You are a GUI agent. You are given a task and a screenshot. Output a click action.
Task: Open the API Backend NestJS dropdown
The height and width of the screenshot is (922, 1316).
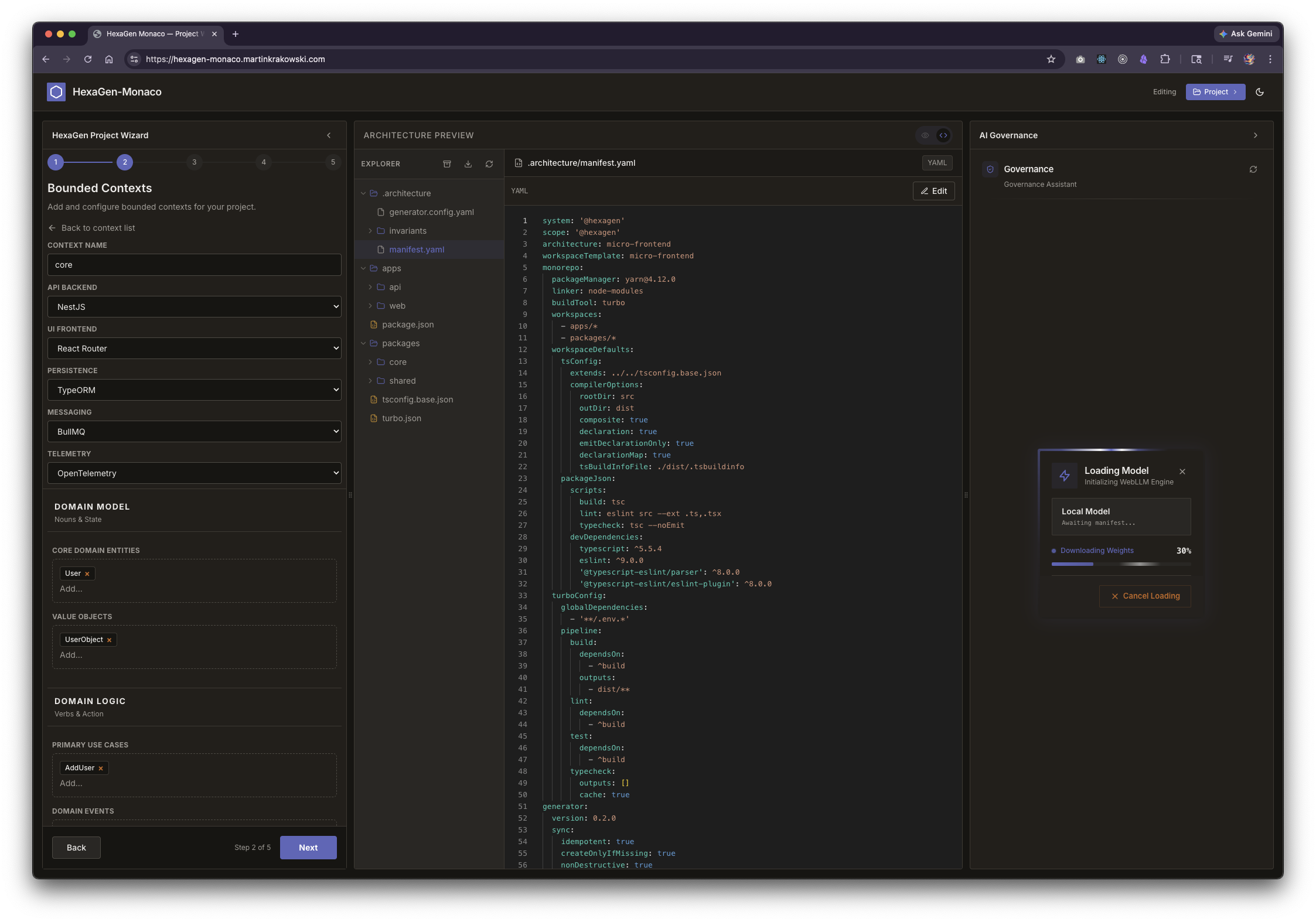pyautogui.click(x=194, y=307)
